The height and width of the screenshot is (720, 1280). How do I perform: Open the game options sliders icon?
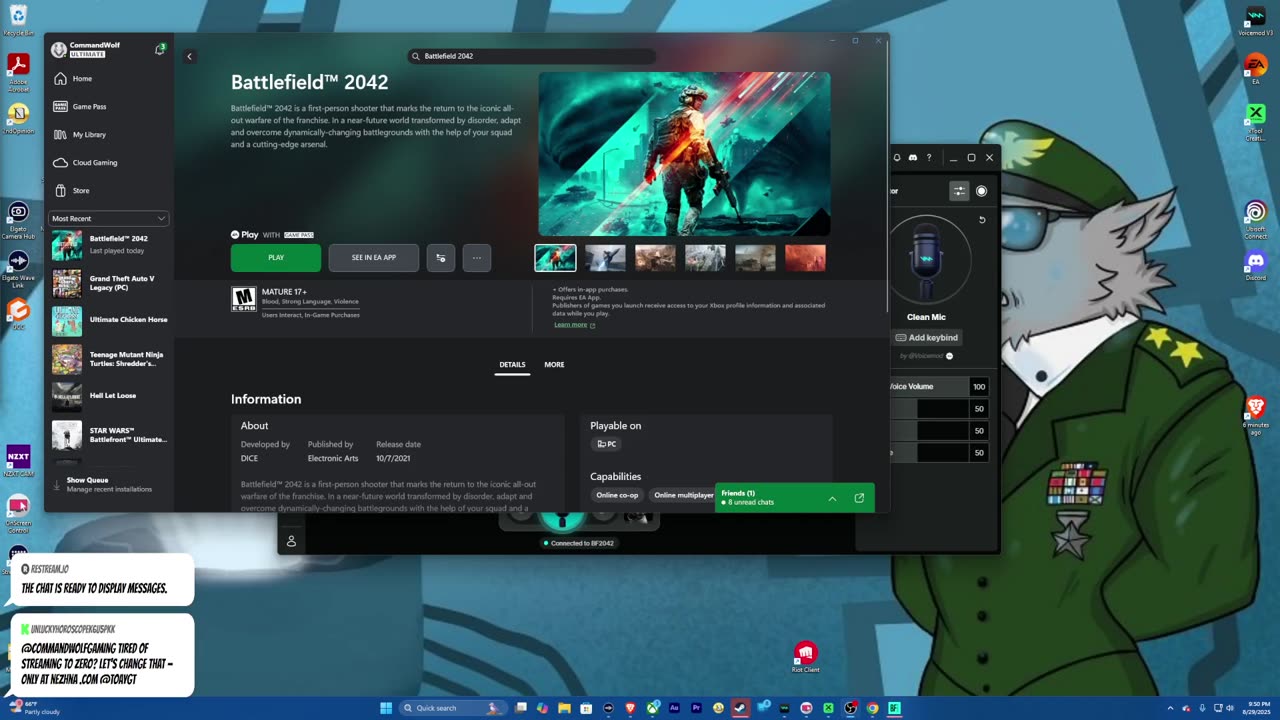click(x=441, y=257)
